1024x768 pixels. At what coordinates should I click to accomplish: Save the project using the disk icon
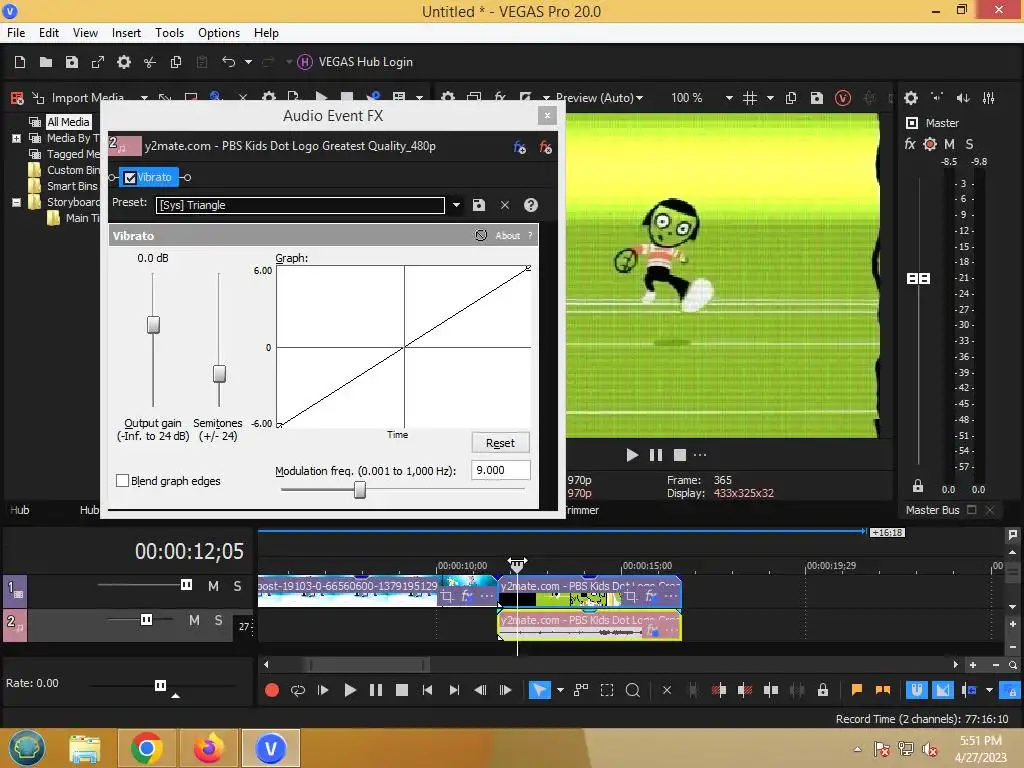click(x=72, y=62)
